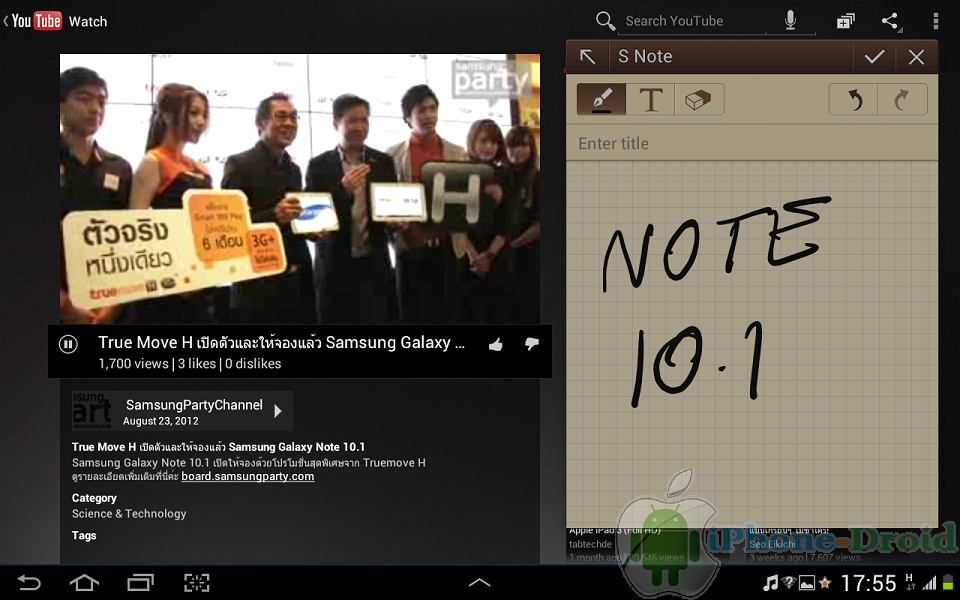
Task: Tap the 'Category' heading
Action: pyautogui.click(x=94, y=498)
